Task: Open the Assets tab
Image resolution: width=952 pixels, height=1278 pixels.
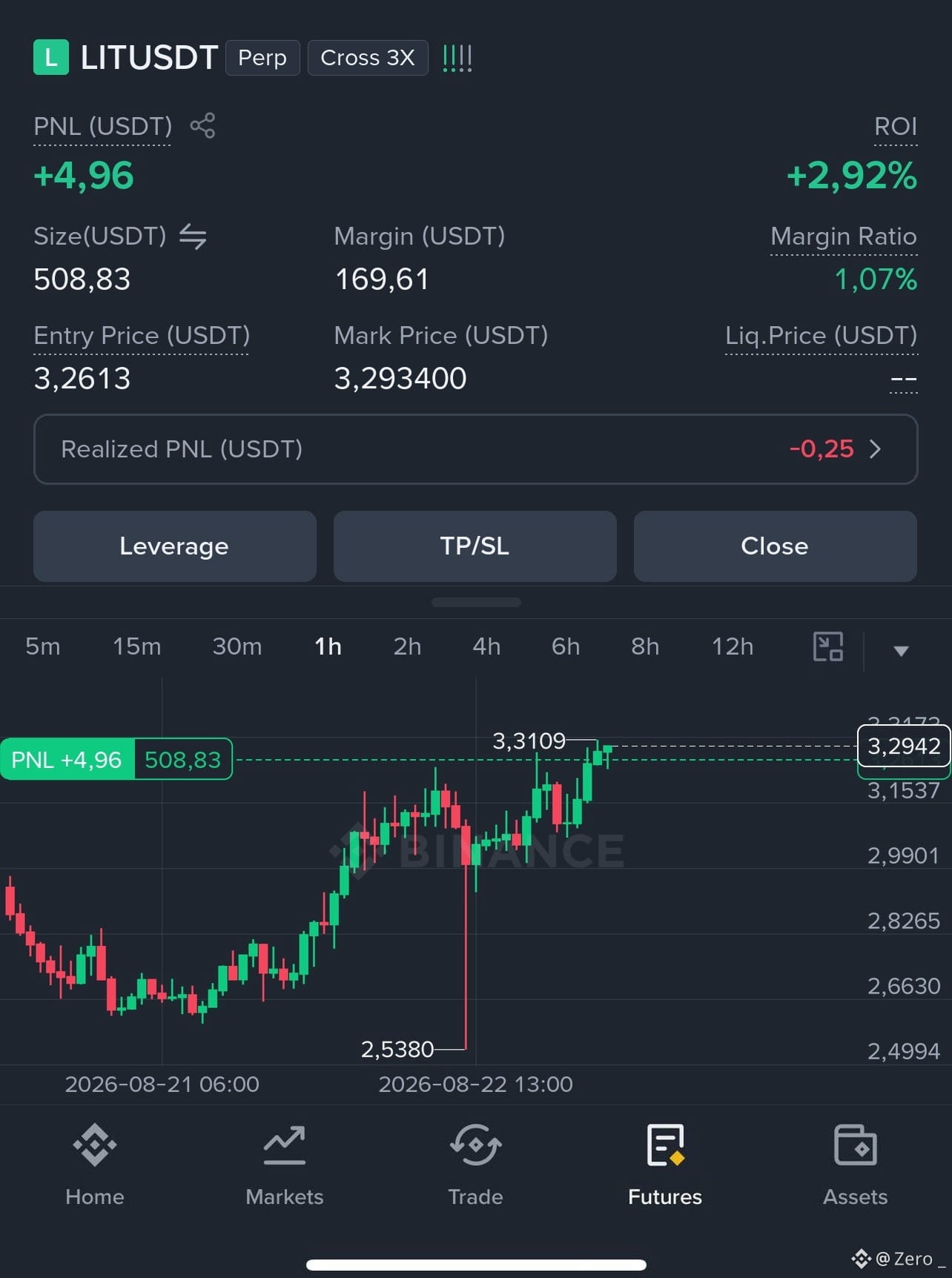Action: click(855, 1165)
